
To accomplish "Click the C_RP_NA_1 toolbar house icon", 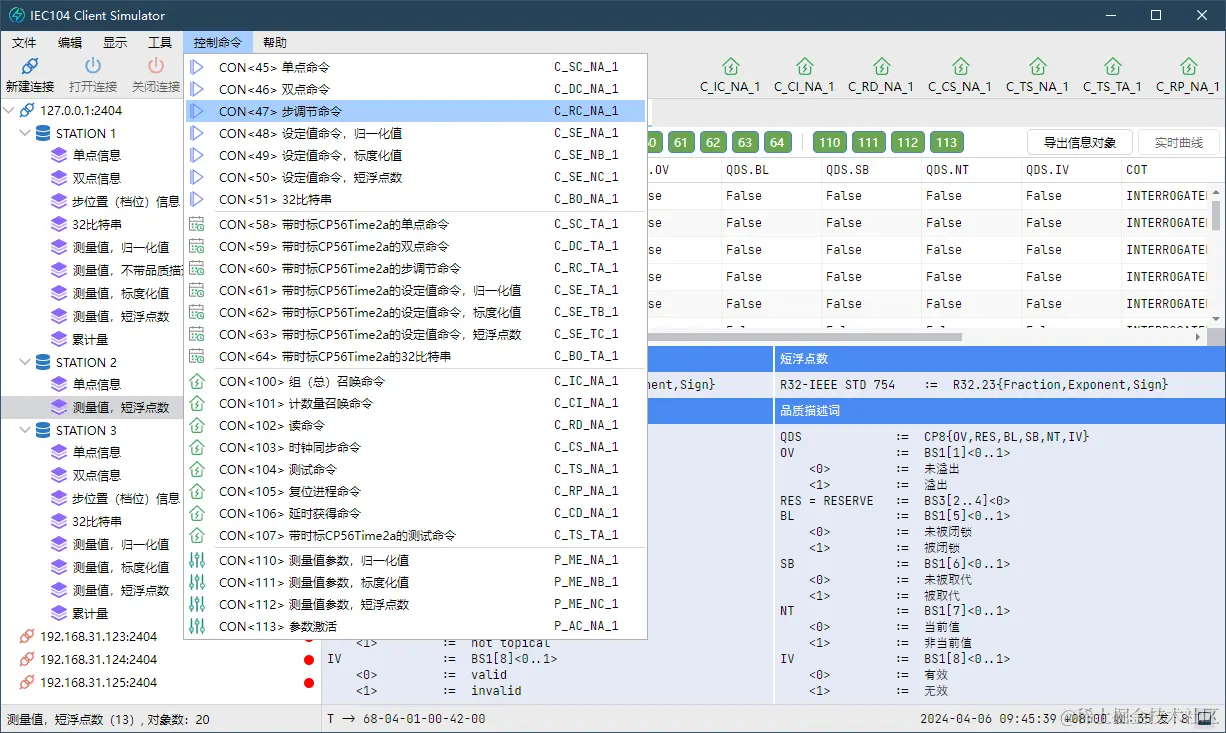I will click(1188, 66).
